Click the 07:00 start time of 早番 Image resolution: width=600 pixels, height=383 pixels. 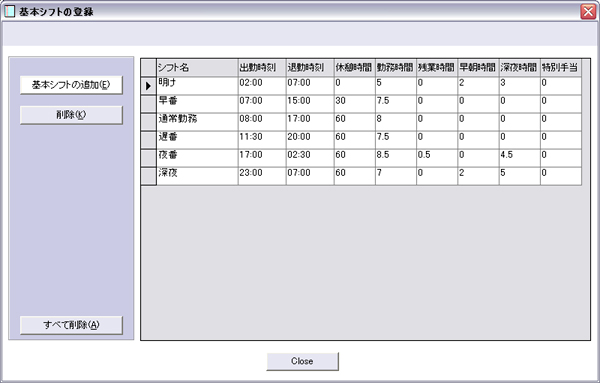point(262,104)
